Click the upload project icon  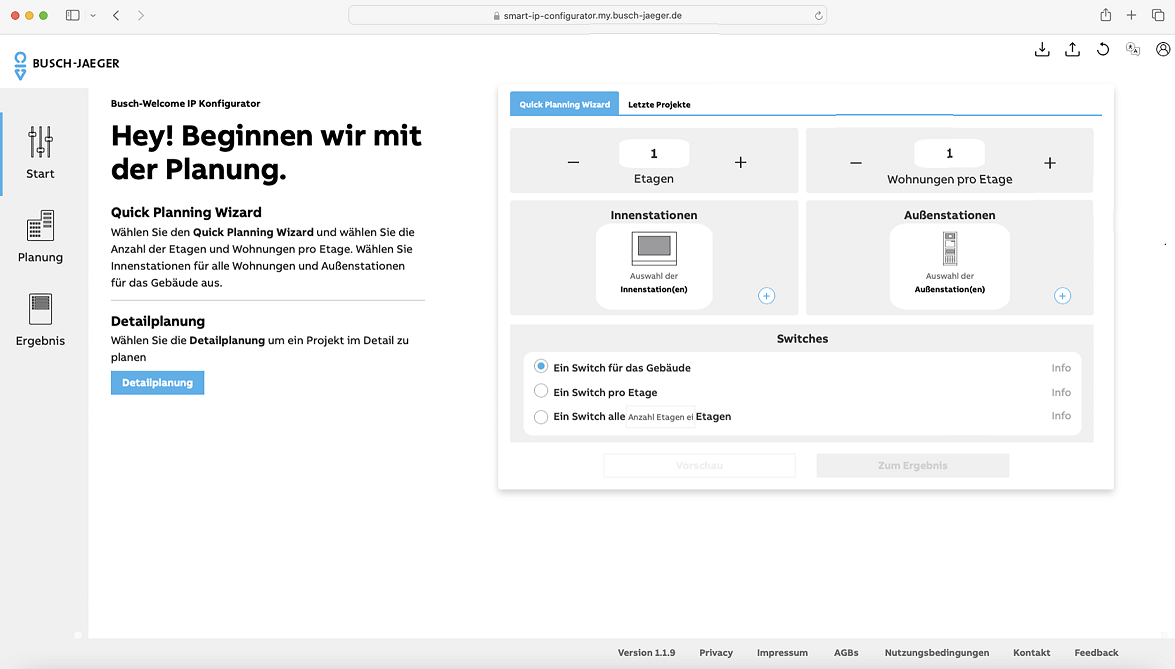pos(1072,49)
